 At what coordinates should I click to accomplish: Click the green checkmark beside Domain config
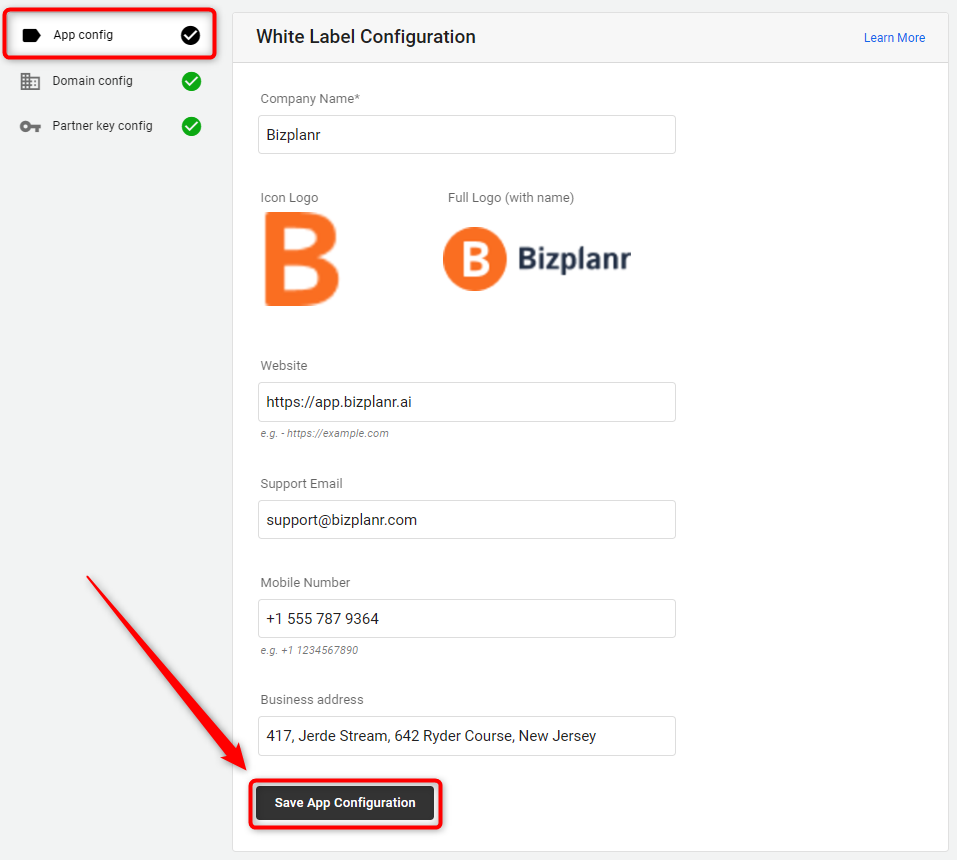(192, 81)
